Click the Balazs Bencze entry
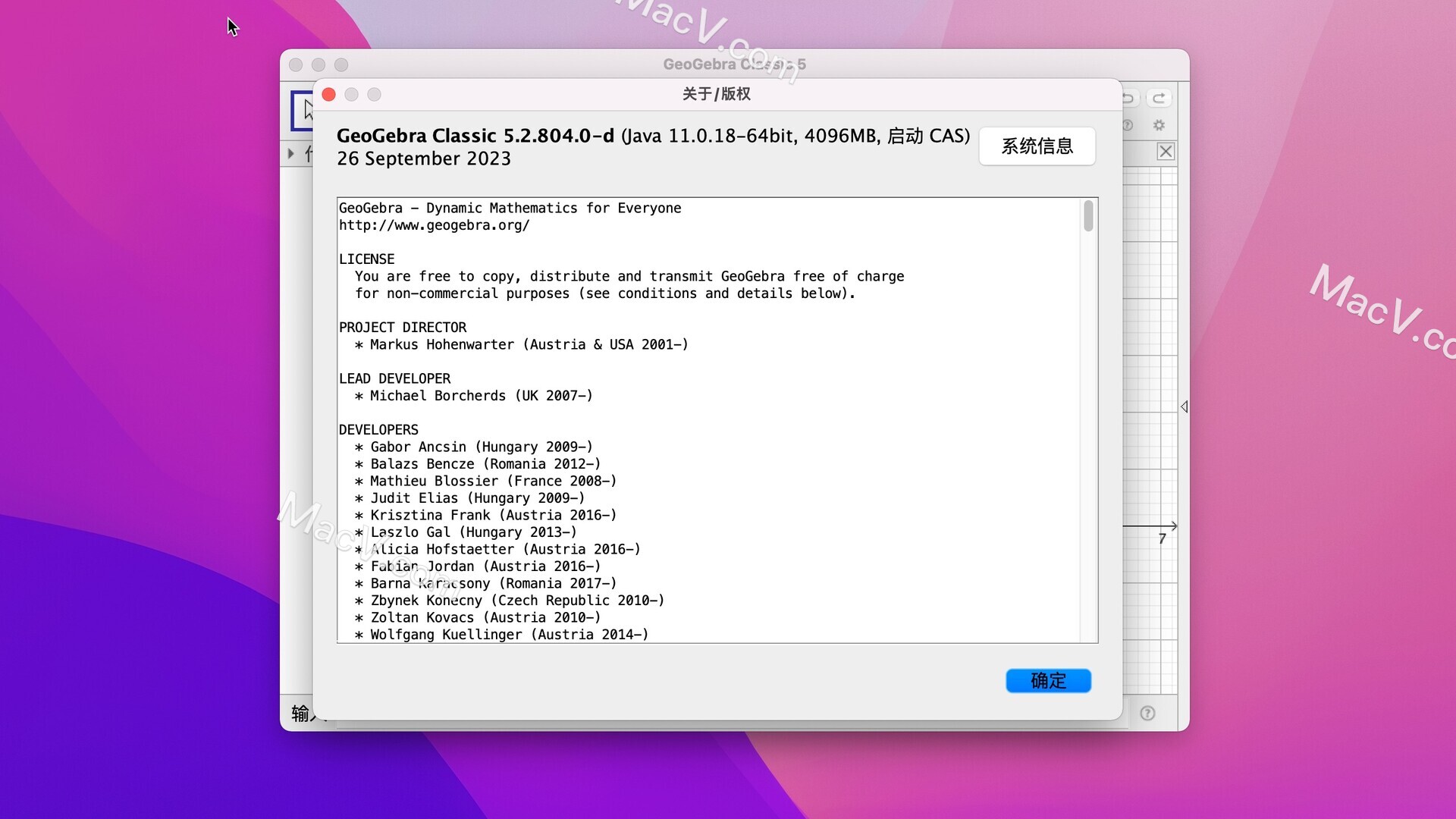 [477, 464]
